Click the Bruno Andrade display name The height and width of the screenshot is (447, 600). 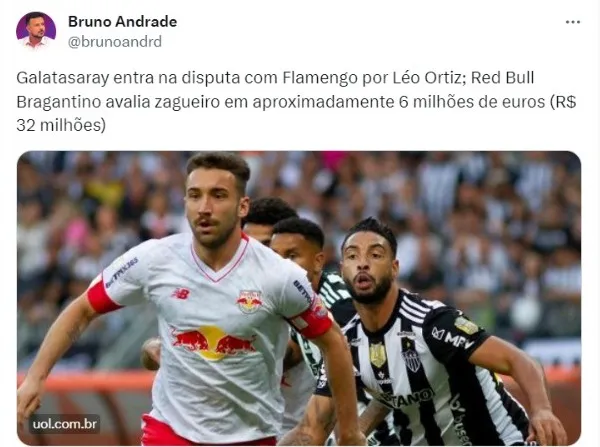pyautogui.click(x=122, y=21)
